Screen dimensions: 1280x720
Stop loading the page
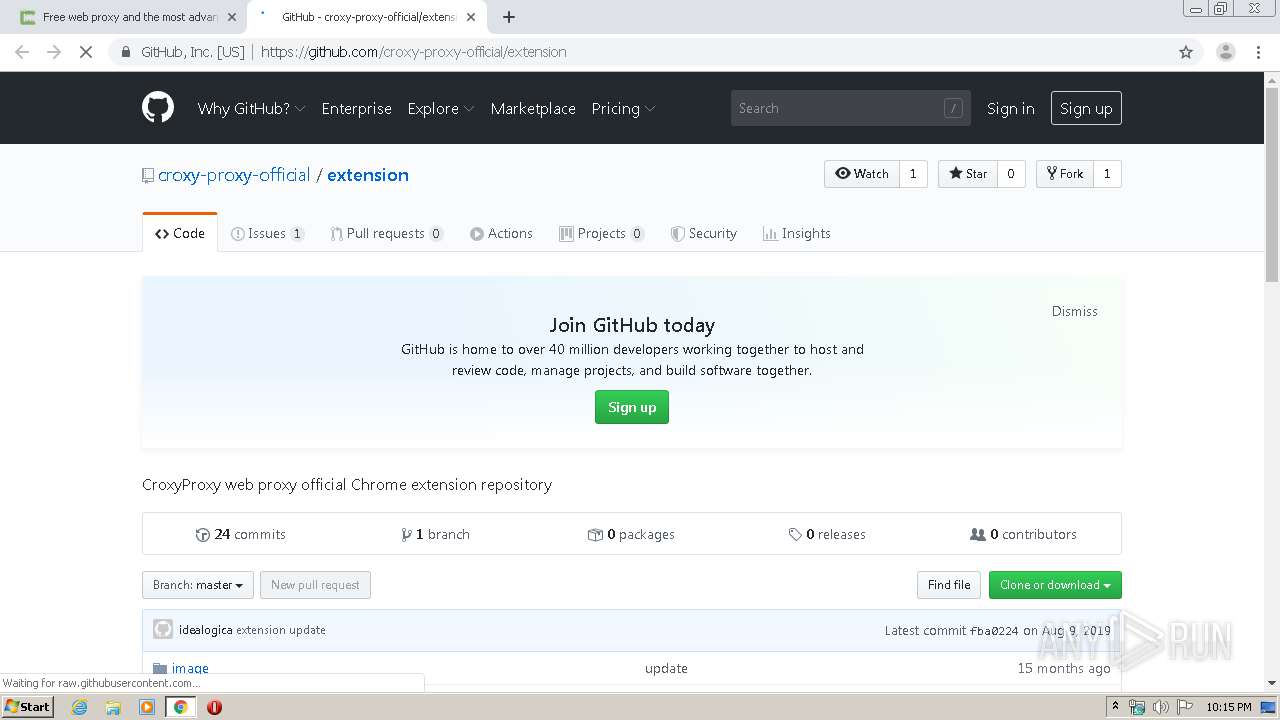tap(86, 52)
